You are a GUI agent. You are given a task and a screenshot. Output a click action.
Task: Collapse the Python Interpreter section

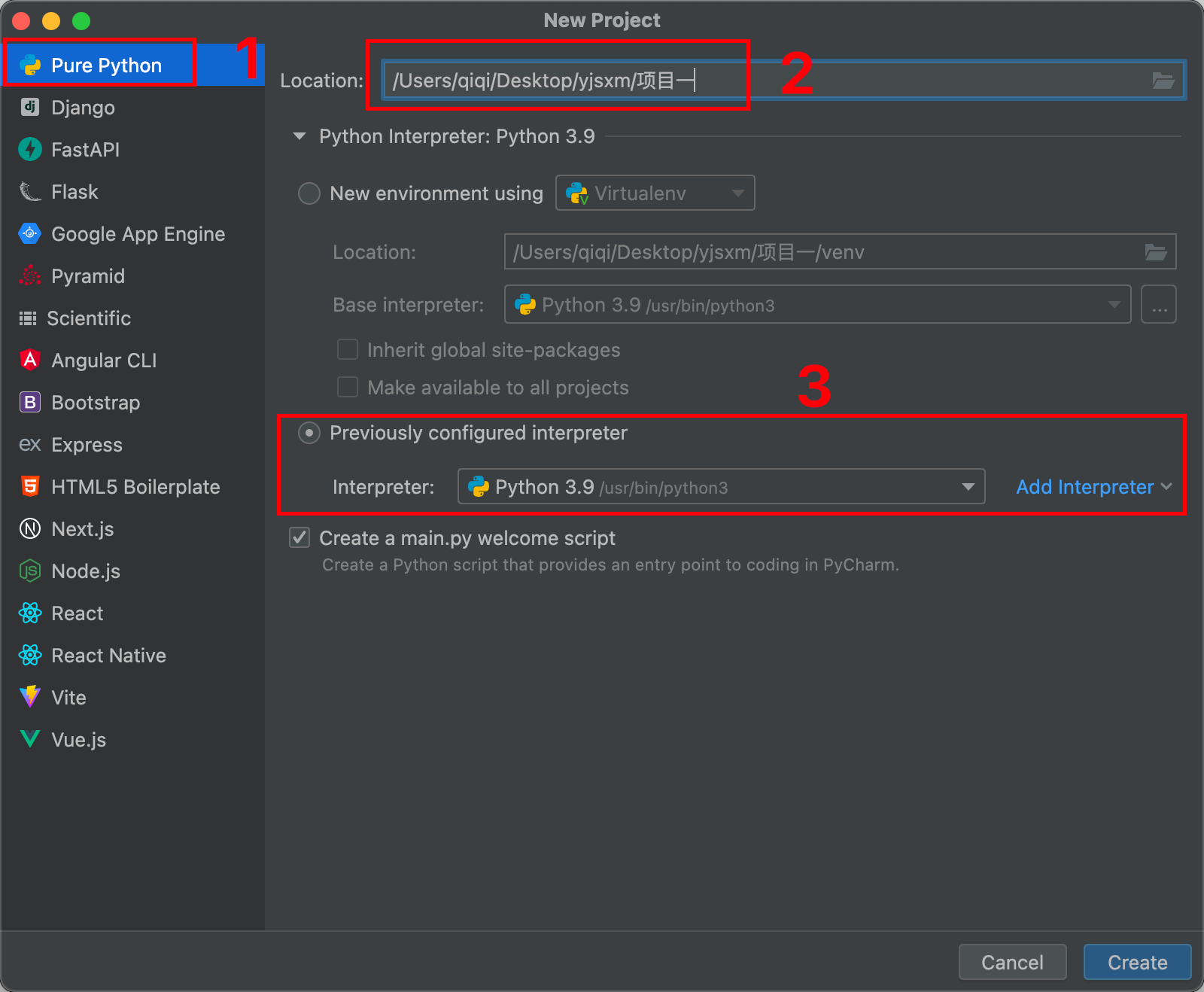tap(299, 136)
